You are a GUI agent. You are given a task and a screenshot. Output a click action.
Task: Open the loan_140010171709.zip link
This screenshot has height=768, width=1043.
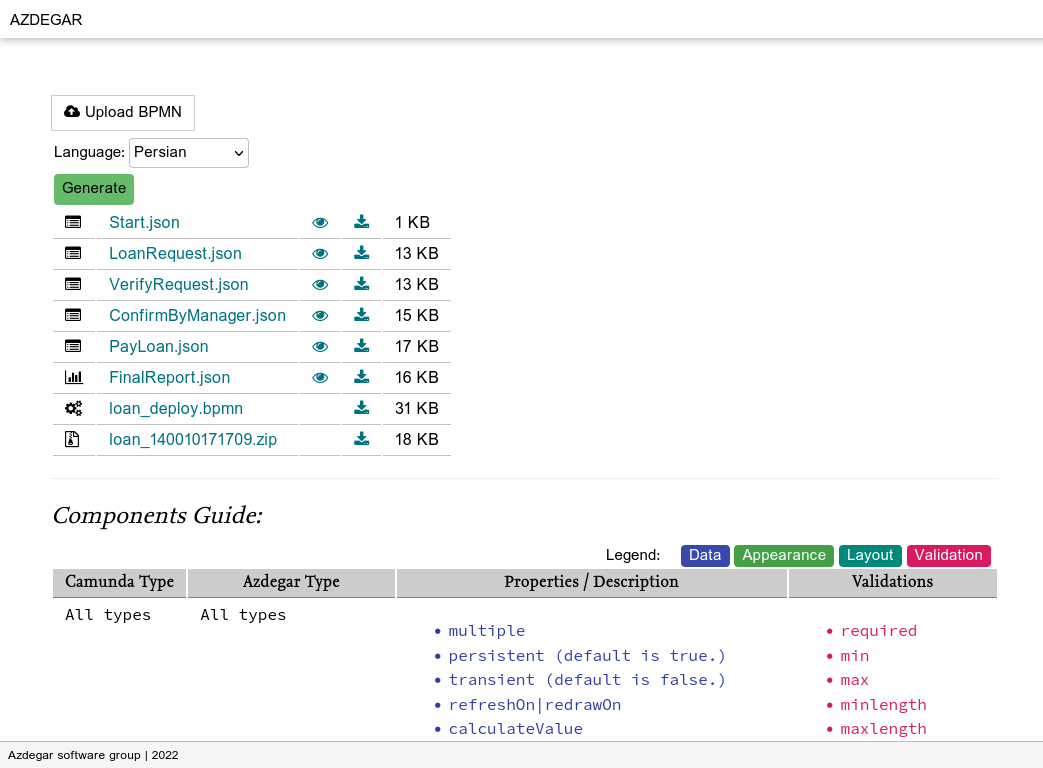tap(193, 440)
